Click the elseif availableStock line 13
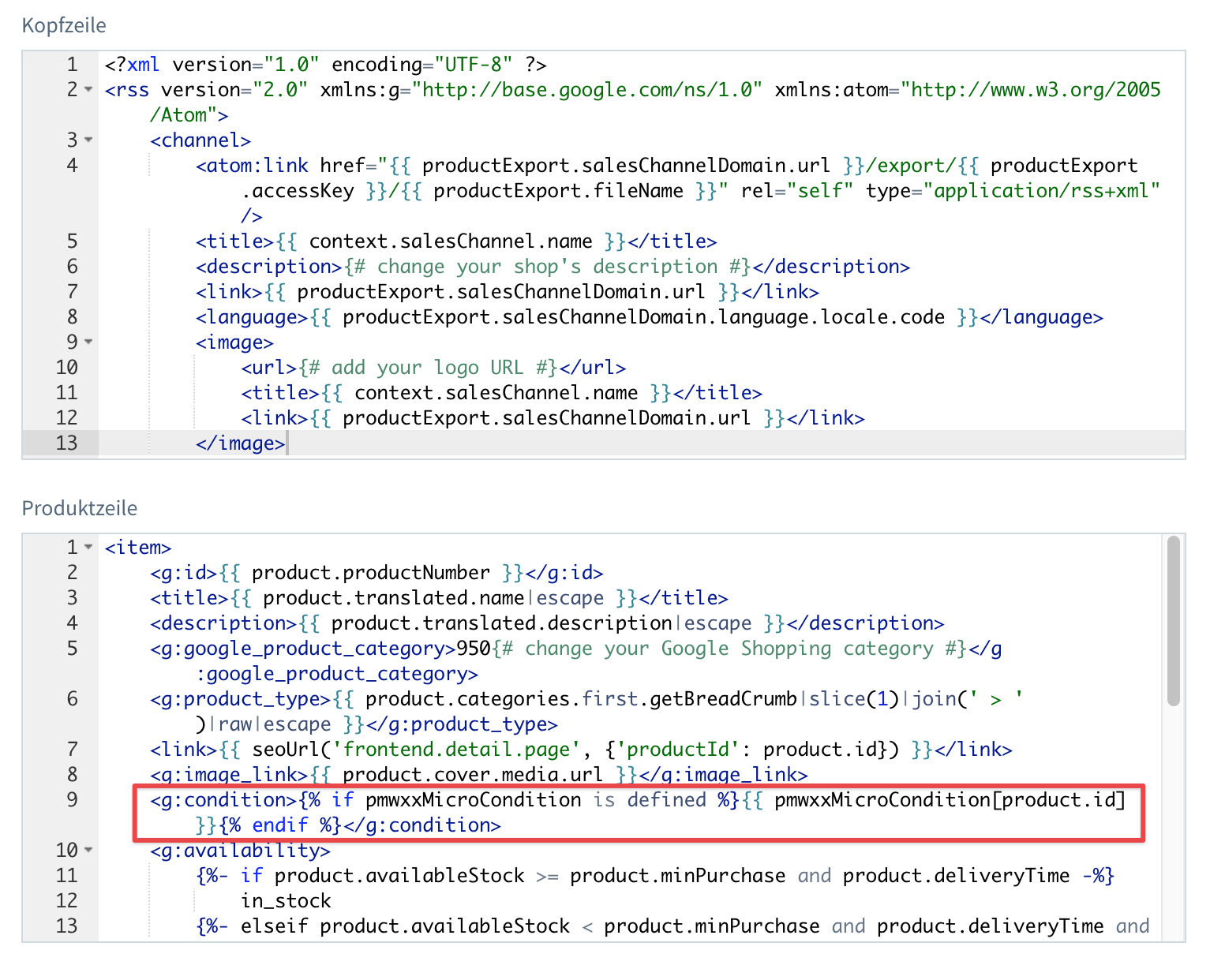1225x980 pixels. point(672,926)
